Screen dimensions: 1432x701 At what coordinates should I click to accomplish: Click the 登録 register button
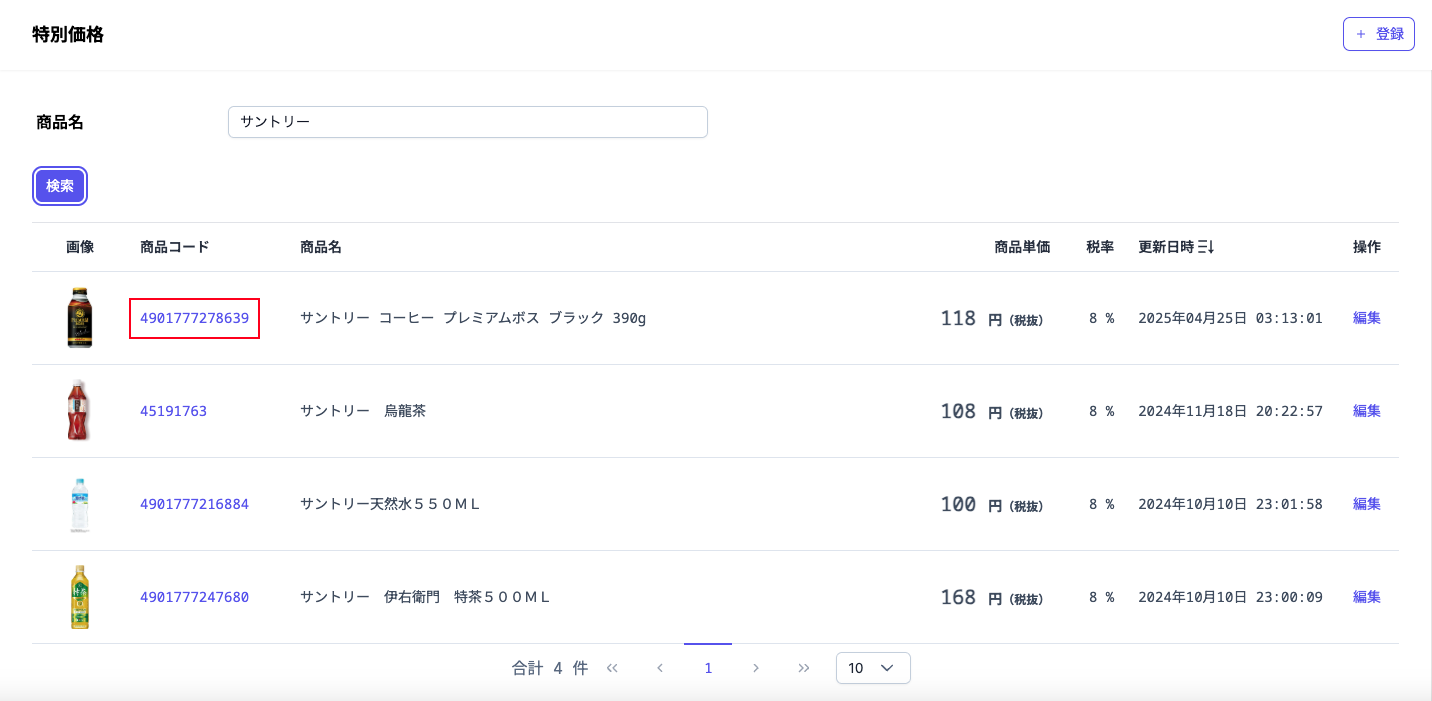click(x=1378, y=34)
